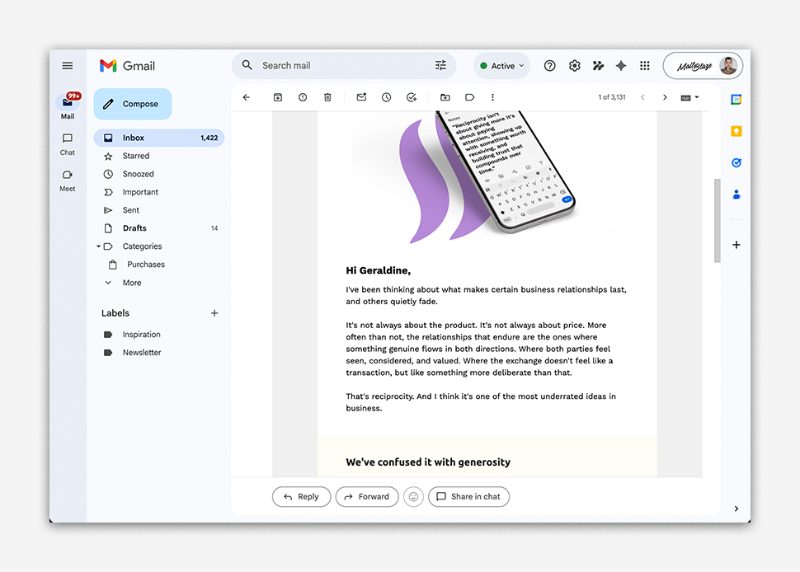Archive the open email

click(278, 97)
